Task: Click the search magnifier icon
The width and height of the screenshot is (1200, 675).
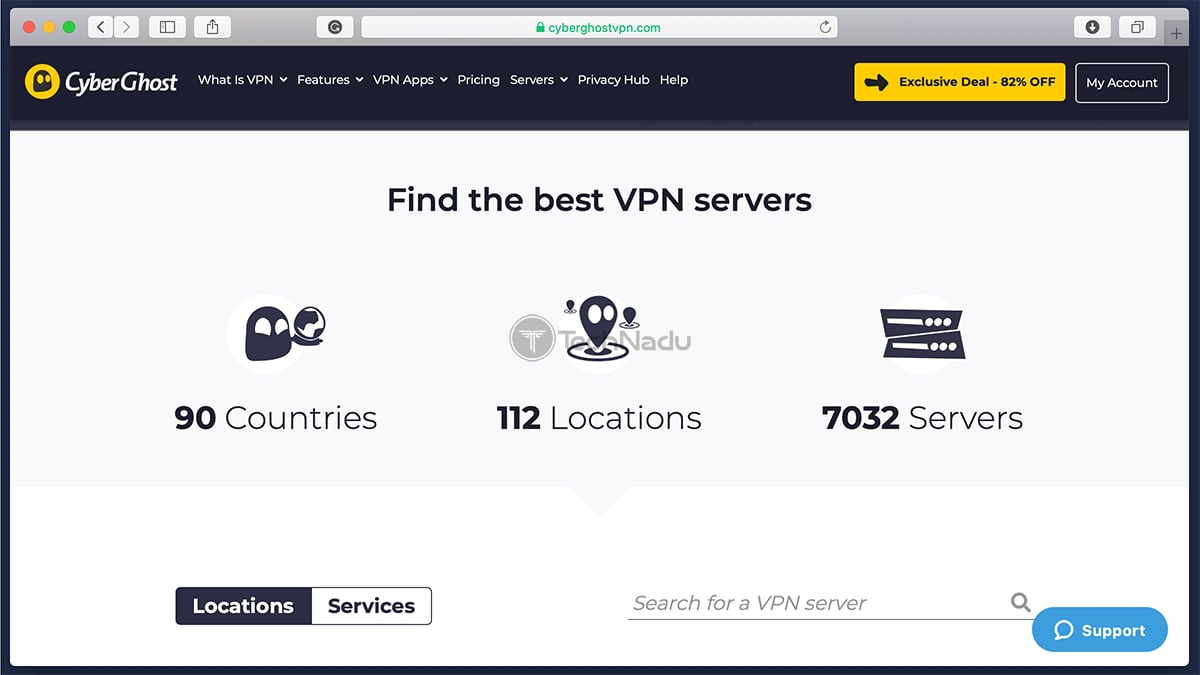Action: coord(1020,602)
